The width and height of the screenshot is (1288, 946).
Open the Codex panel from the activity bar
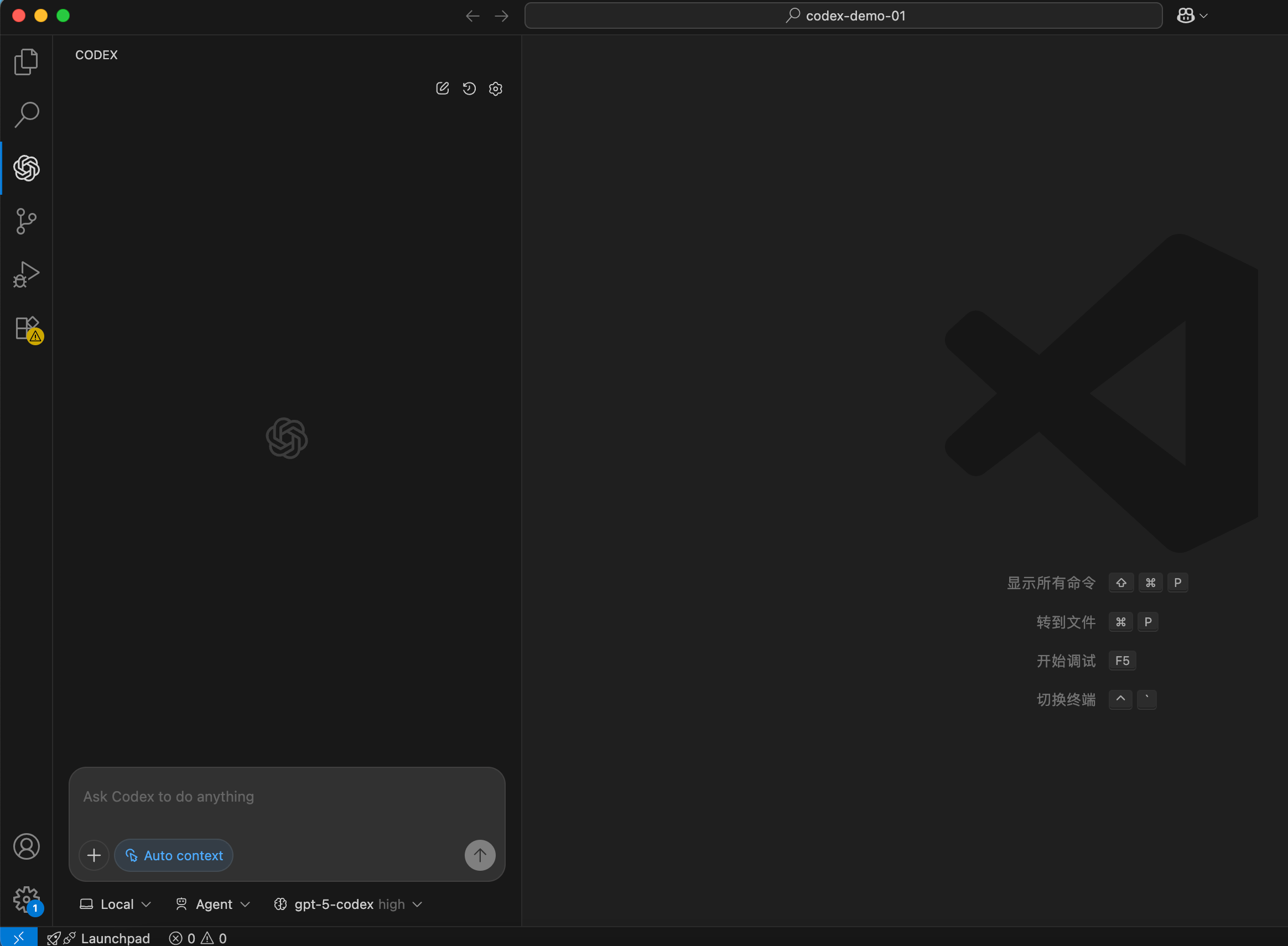[26, 168]
